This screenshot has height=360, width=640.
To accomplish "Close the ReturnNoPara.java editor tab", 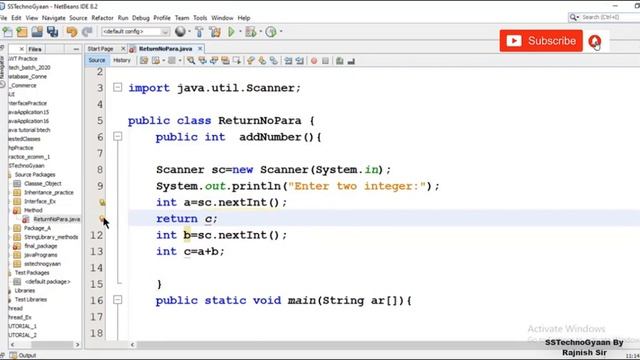I will coord(200,49).
